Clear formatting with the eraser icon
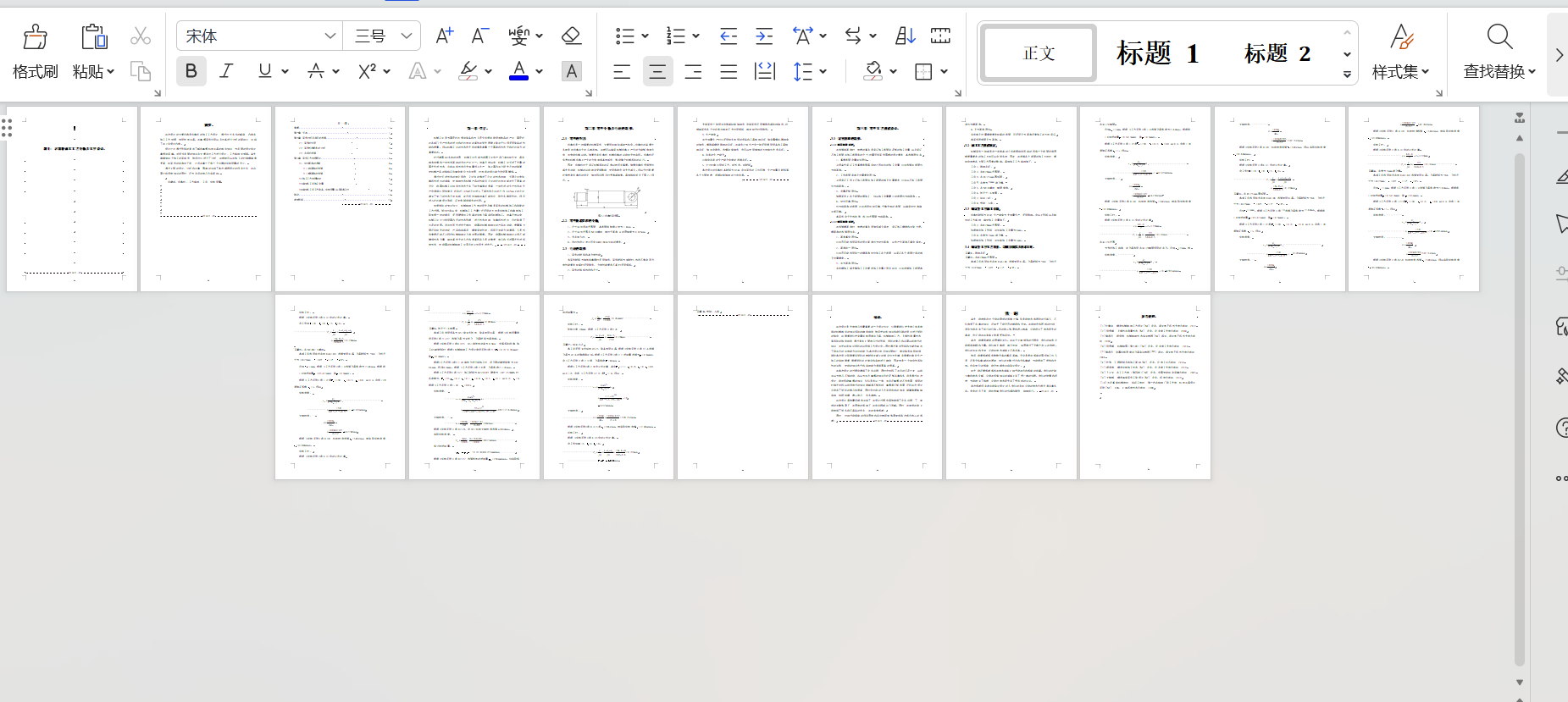 coord(571,36)
